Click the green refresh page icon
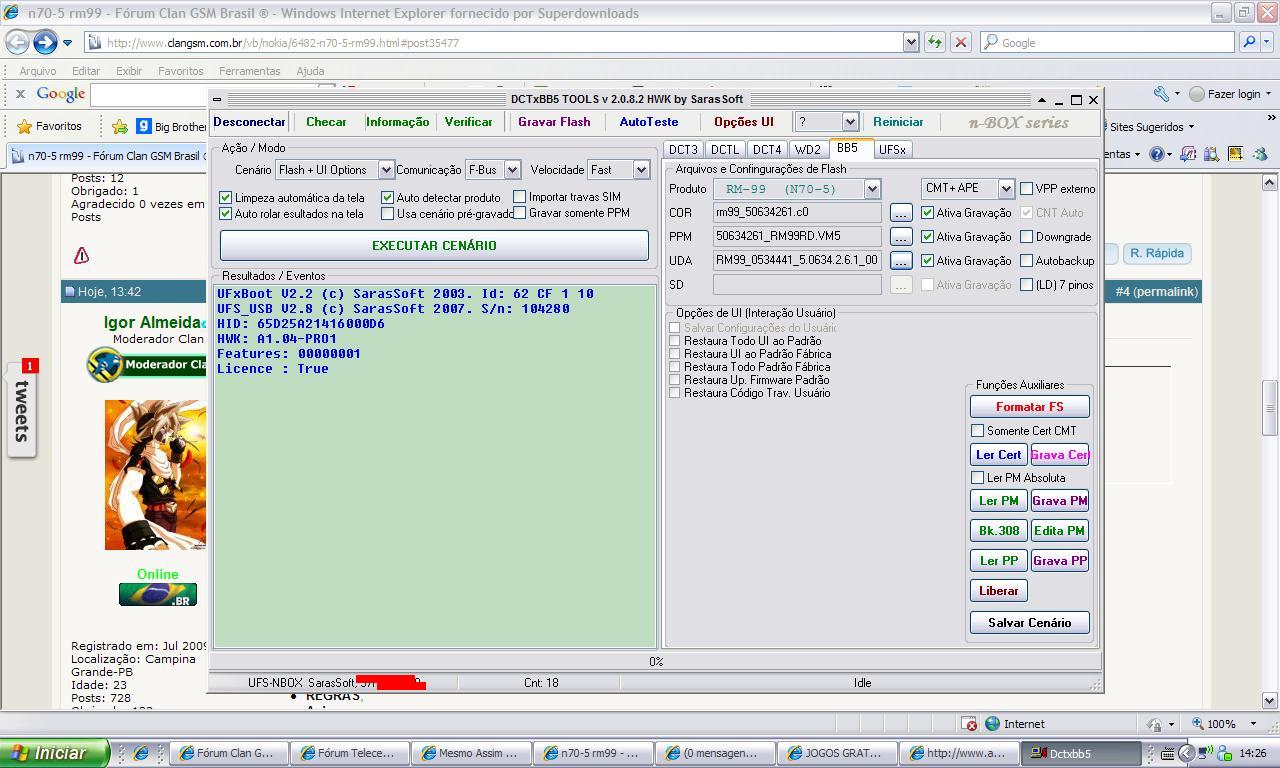The width and height of the screenshot is (1280, 768). (935, 42)
